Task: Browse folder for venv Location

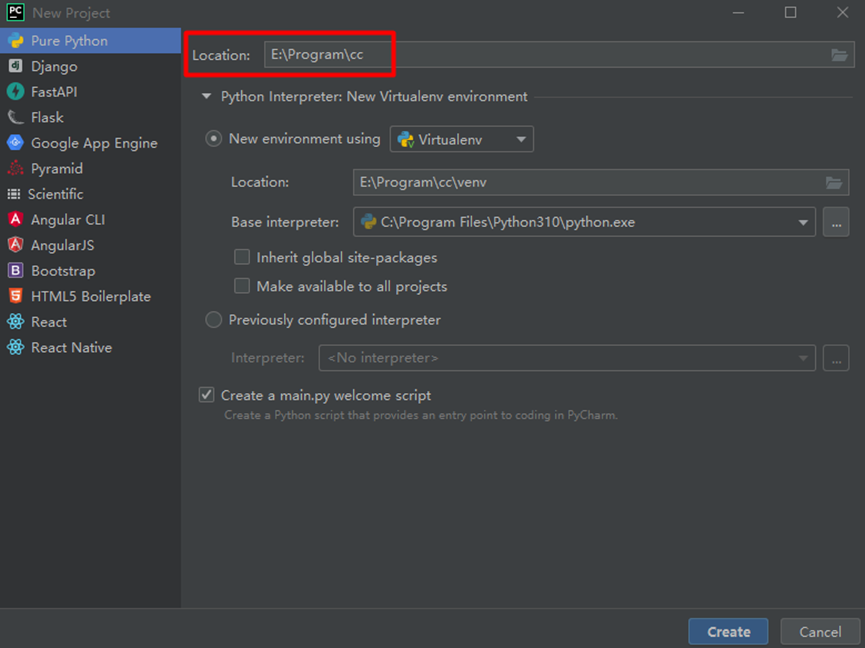Action: (834, 183)
